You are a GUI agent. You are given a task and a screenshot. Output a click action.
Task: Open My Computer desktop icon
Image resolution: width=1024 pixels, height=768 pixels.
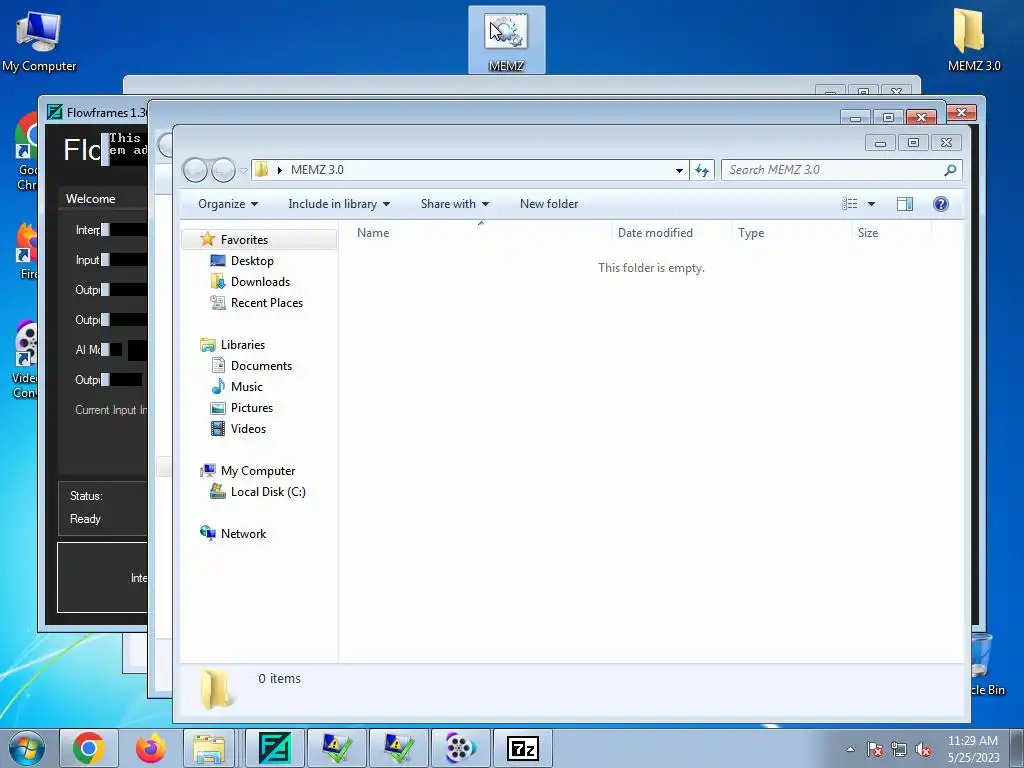[39, 39]
